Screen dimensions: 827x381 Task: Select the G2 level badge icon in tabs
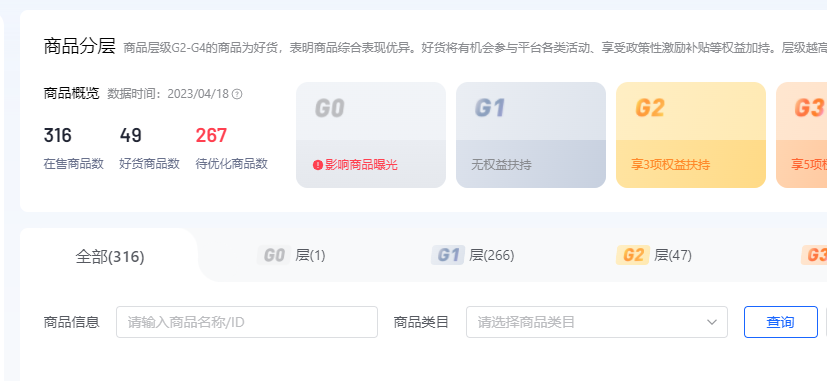coord(632,256)
